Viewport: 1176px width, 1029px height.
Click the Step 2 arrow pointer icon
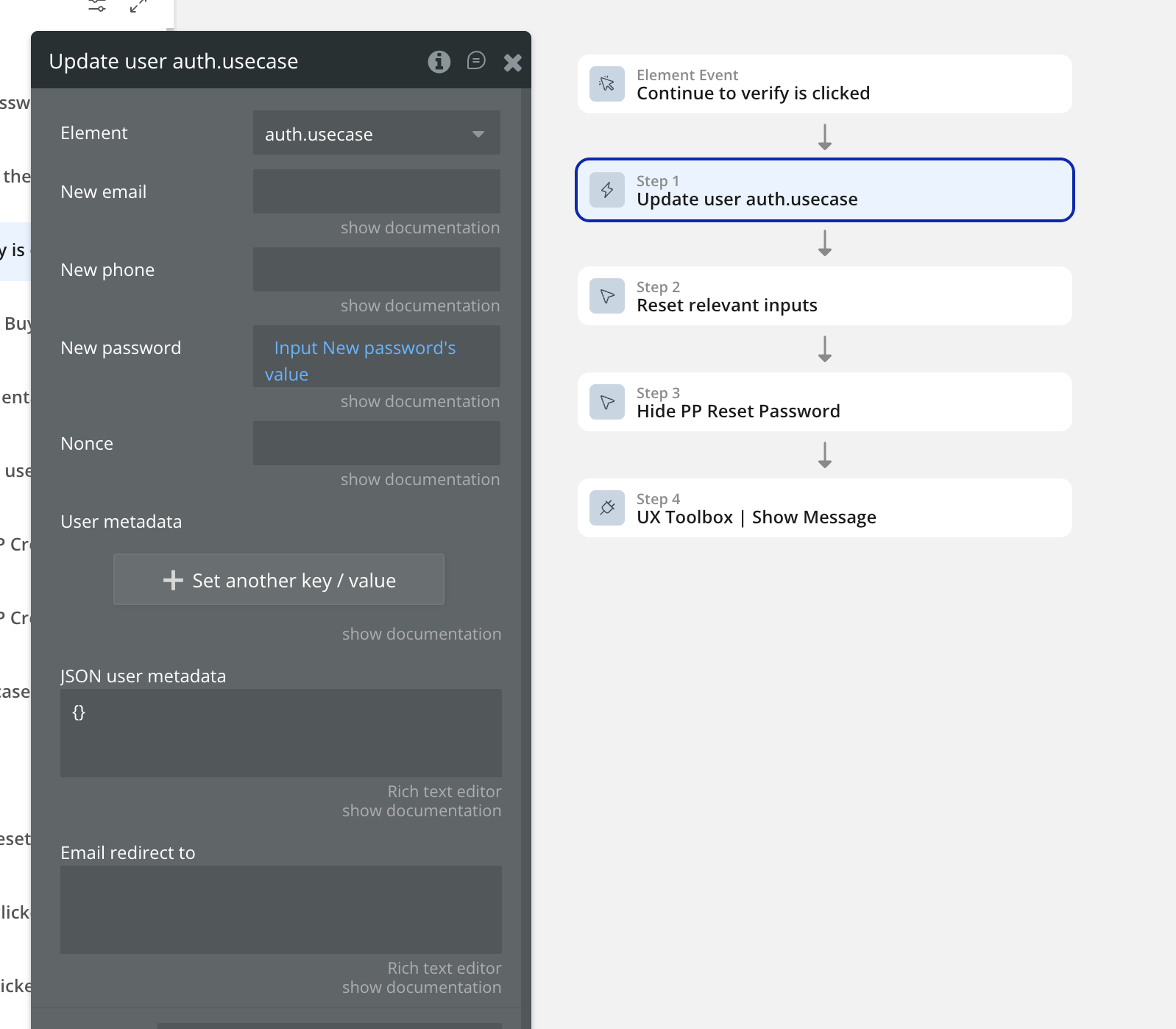point(607,296)
